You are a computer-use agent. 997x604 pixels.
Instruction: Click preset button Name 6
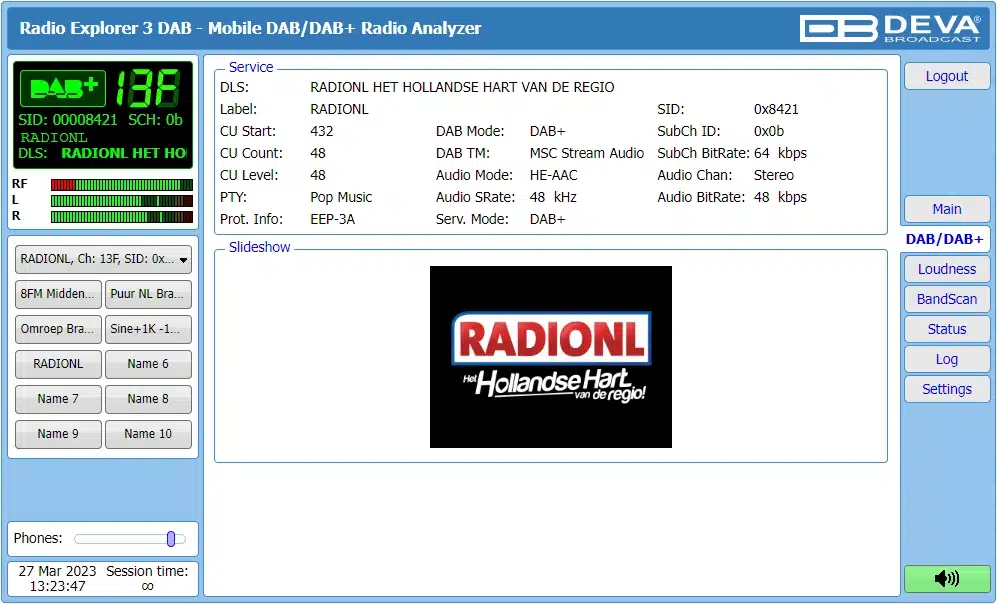[x=148, y=364]
